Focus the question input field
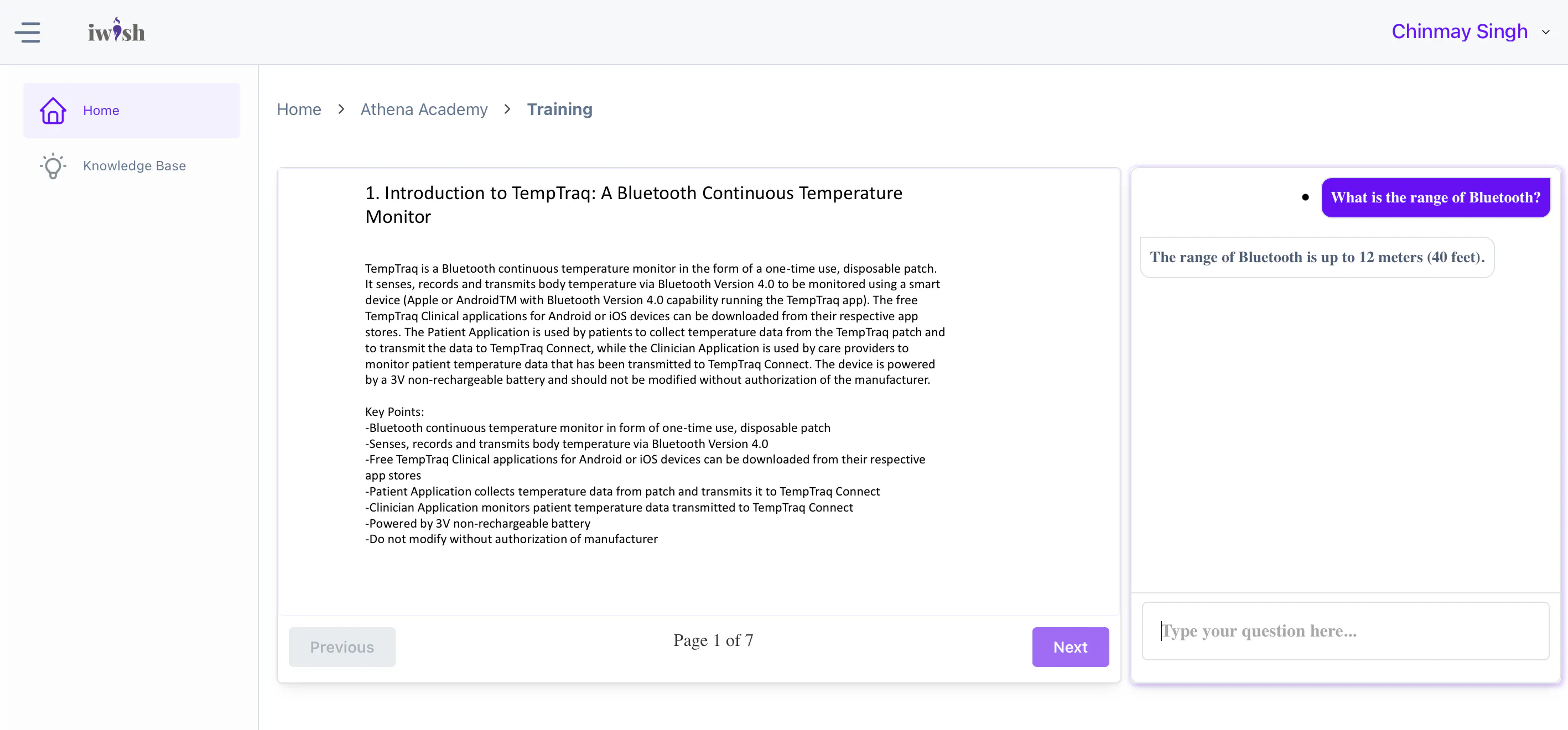Screen dimensions: 1568x730 tap(1345, 631)
